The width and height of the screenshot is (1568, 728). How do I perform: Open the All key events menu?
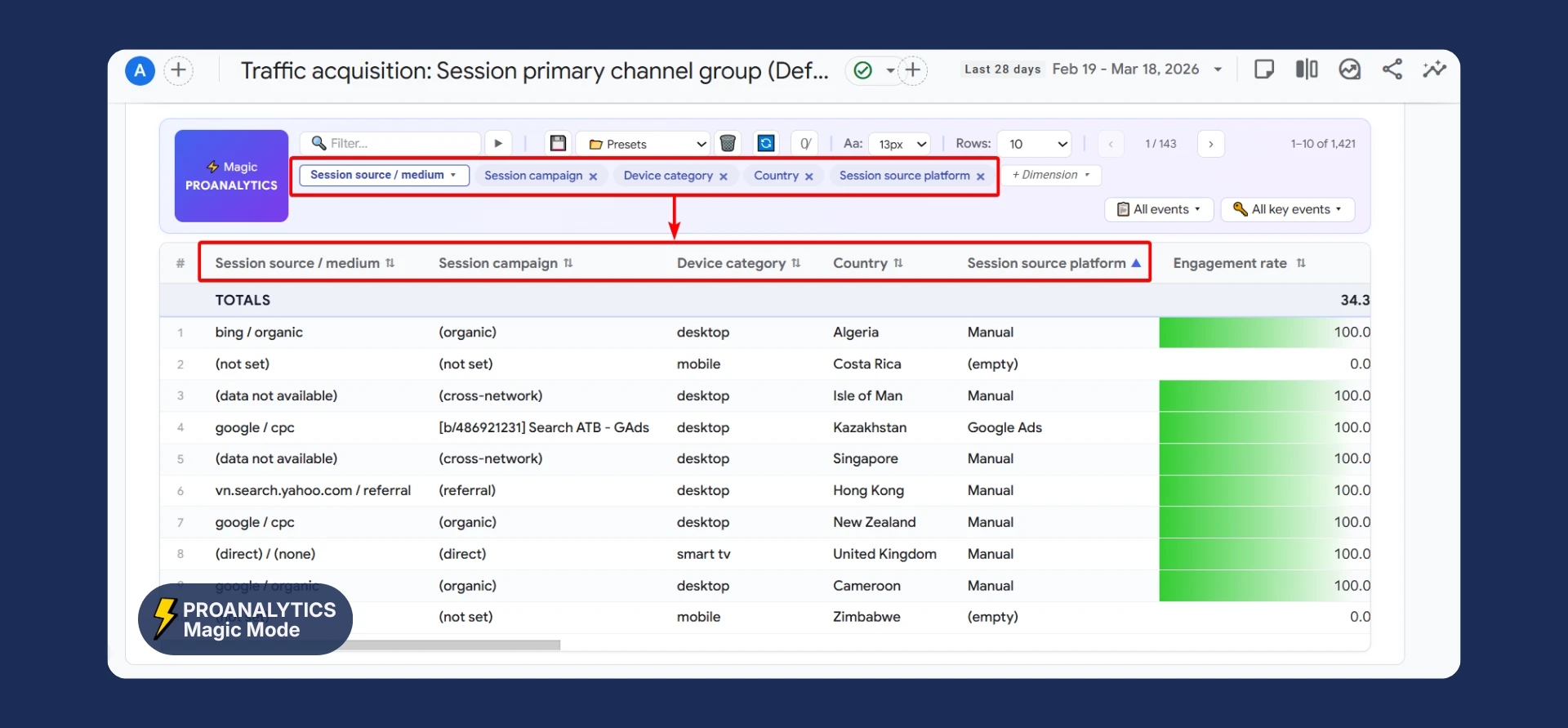point(1287,210)
